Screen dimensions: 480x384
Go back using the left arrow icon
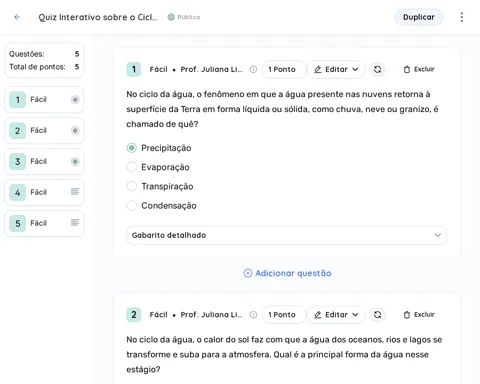[17, 17]
